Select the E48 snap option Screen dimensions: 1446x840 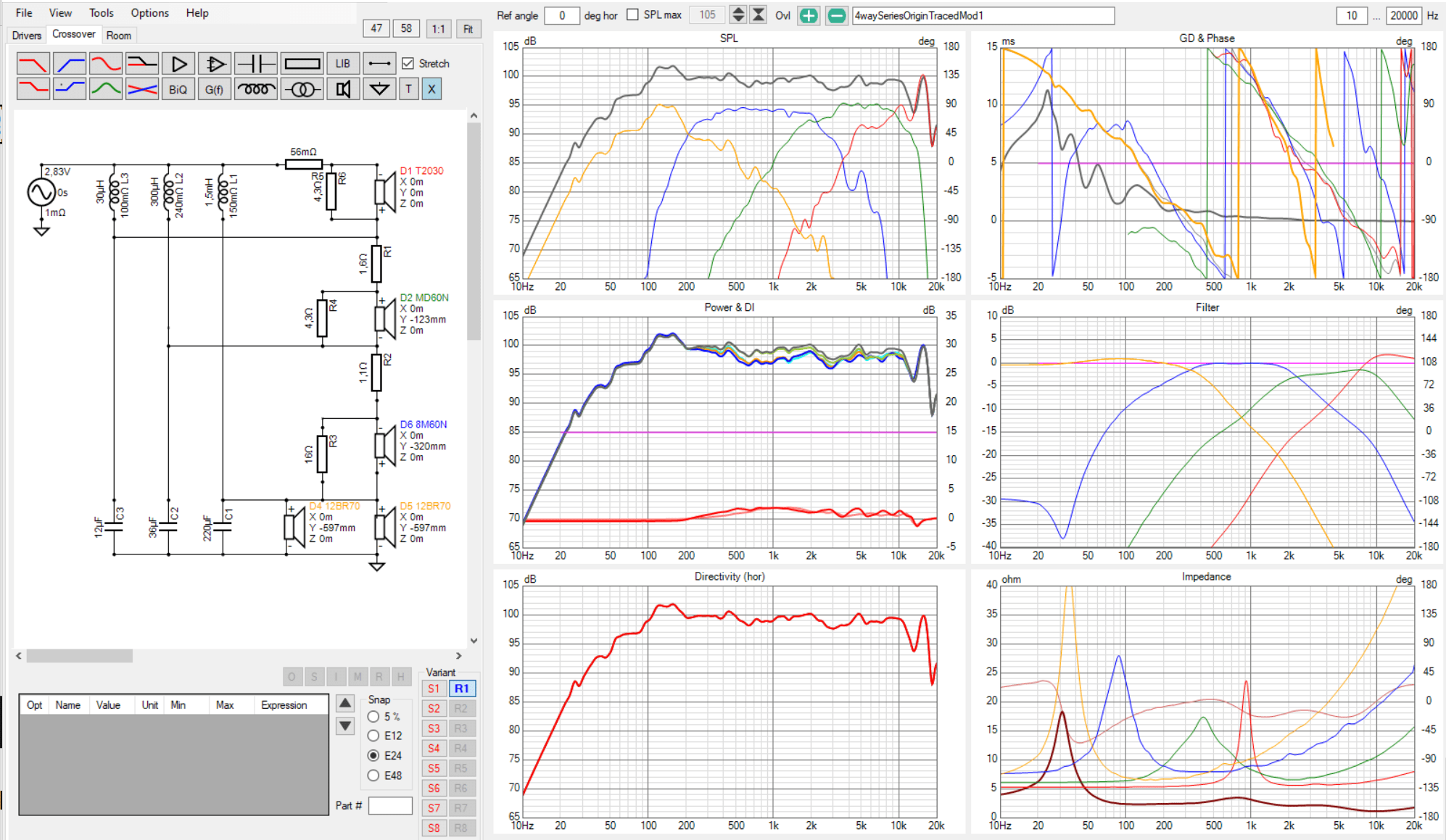click(x=373, y=775)
